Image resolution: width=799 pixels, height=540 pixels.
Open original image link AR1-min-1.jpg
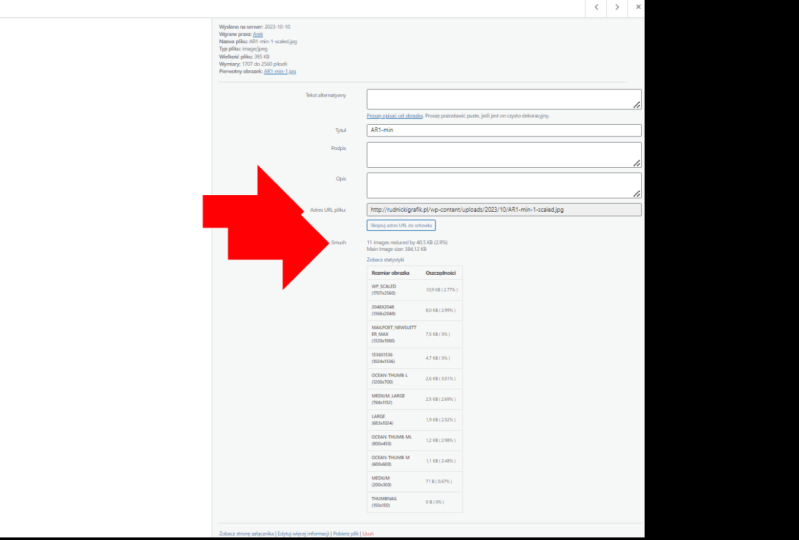click(280, 71)
